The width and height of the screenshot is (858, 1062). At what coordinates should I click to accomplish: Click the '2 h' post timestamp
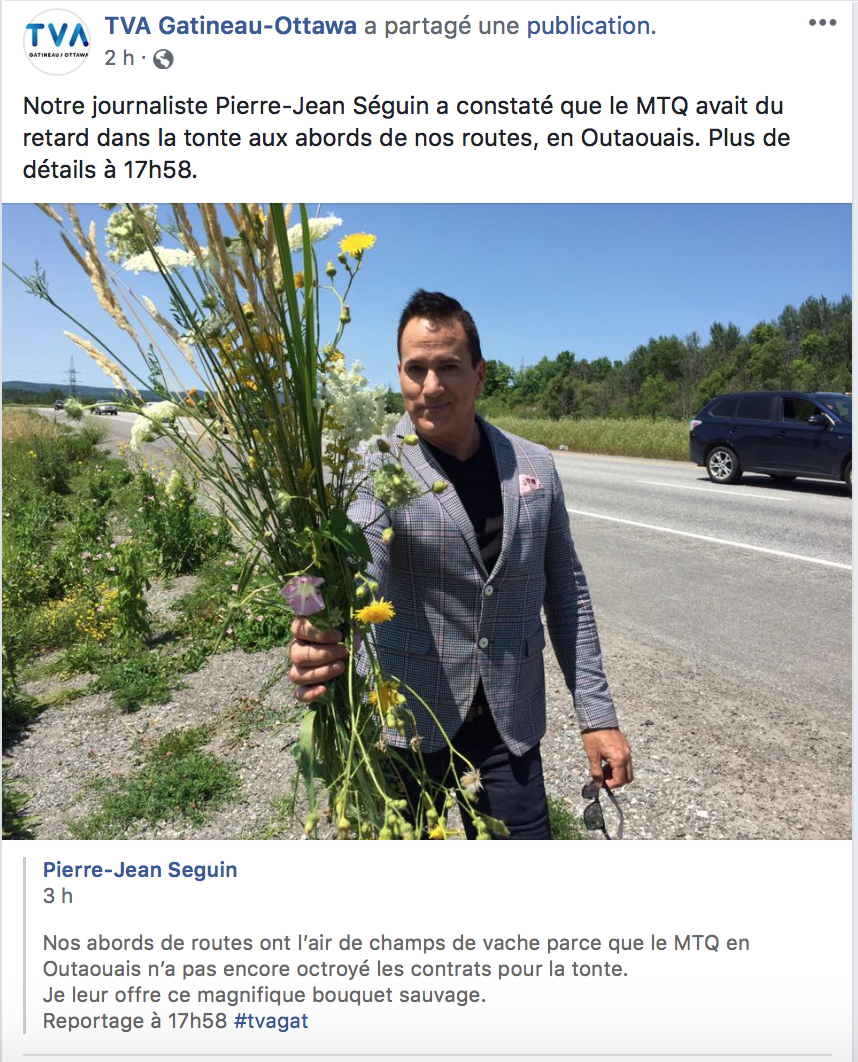(119, 58)
